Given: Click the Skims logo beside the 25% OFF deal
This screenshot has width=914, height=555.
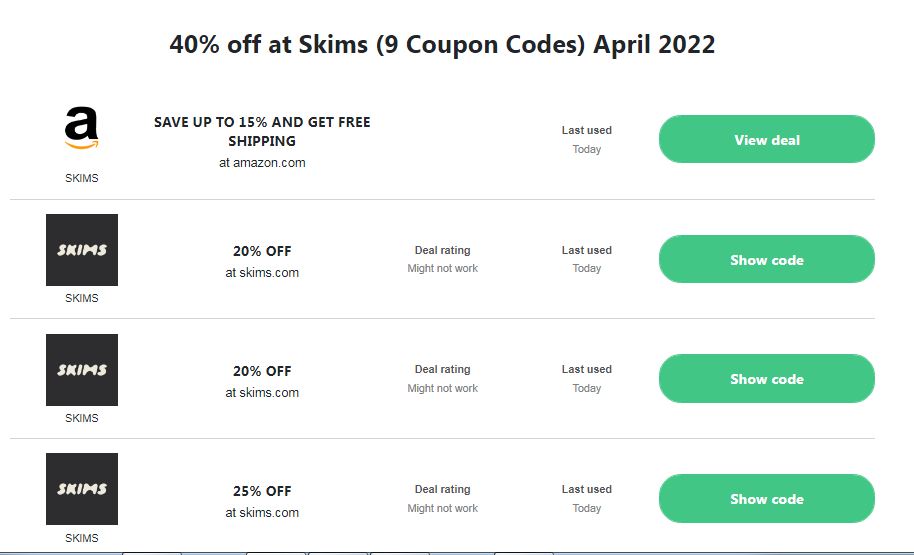Looking at the screenshot, I should [x=82, y=489].
